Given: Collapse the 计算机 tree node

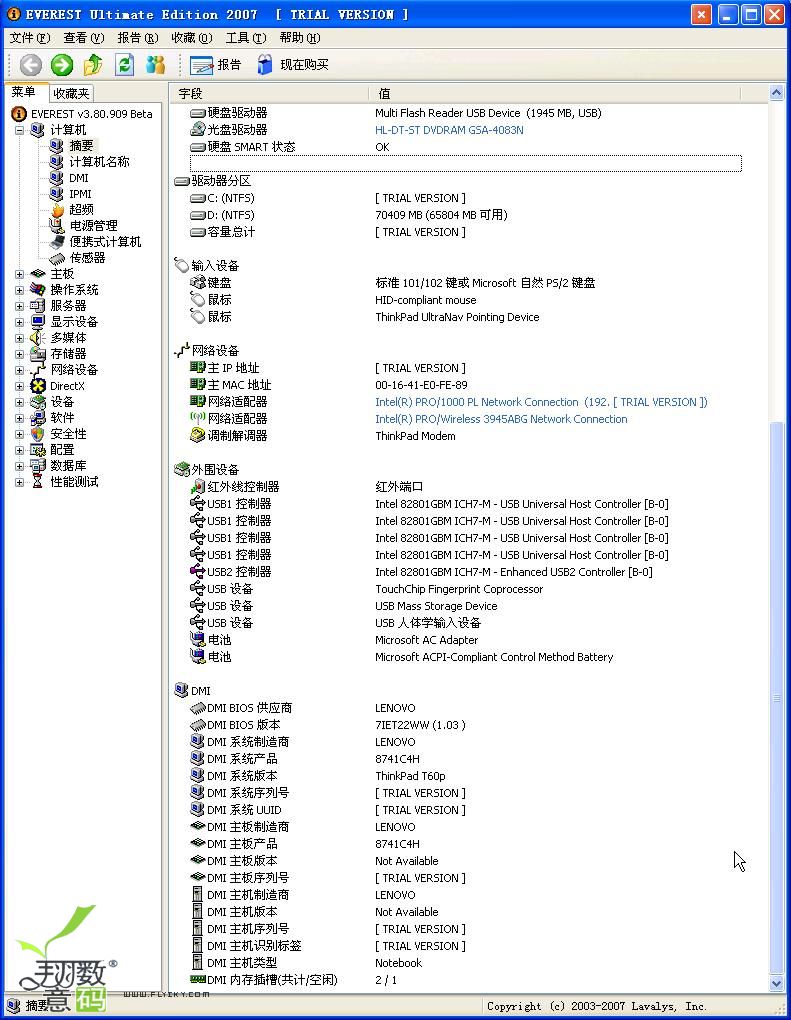Looking at the screenshot, I should 20,130.
